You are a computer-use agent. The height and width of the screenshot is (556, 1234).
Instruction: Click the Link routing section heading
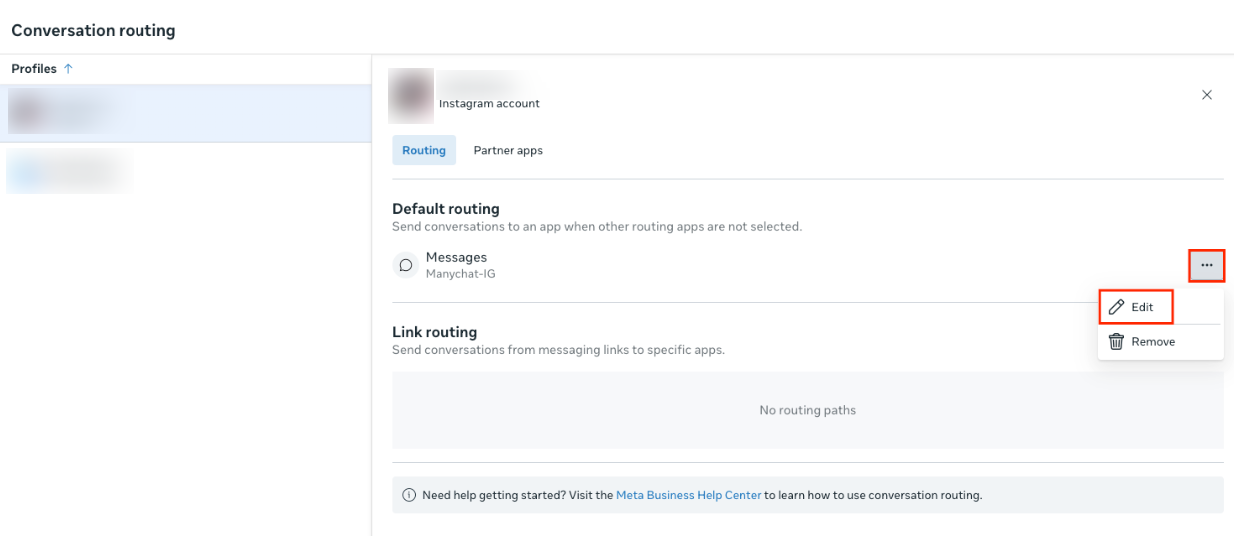coord(434,332)
